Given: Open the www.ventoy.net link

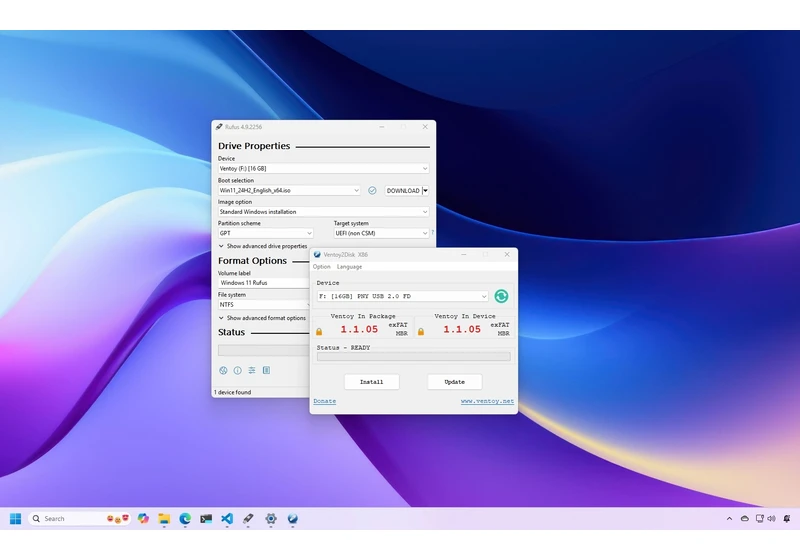Looking at the screenshot, I should (x=487, y=401).
